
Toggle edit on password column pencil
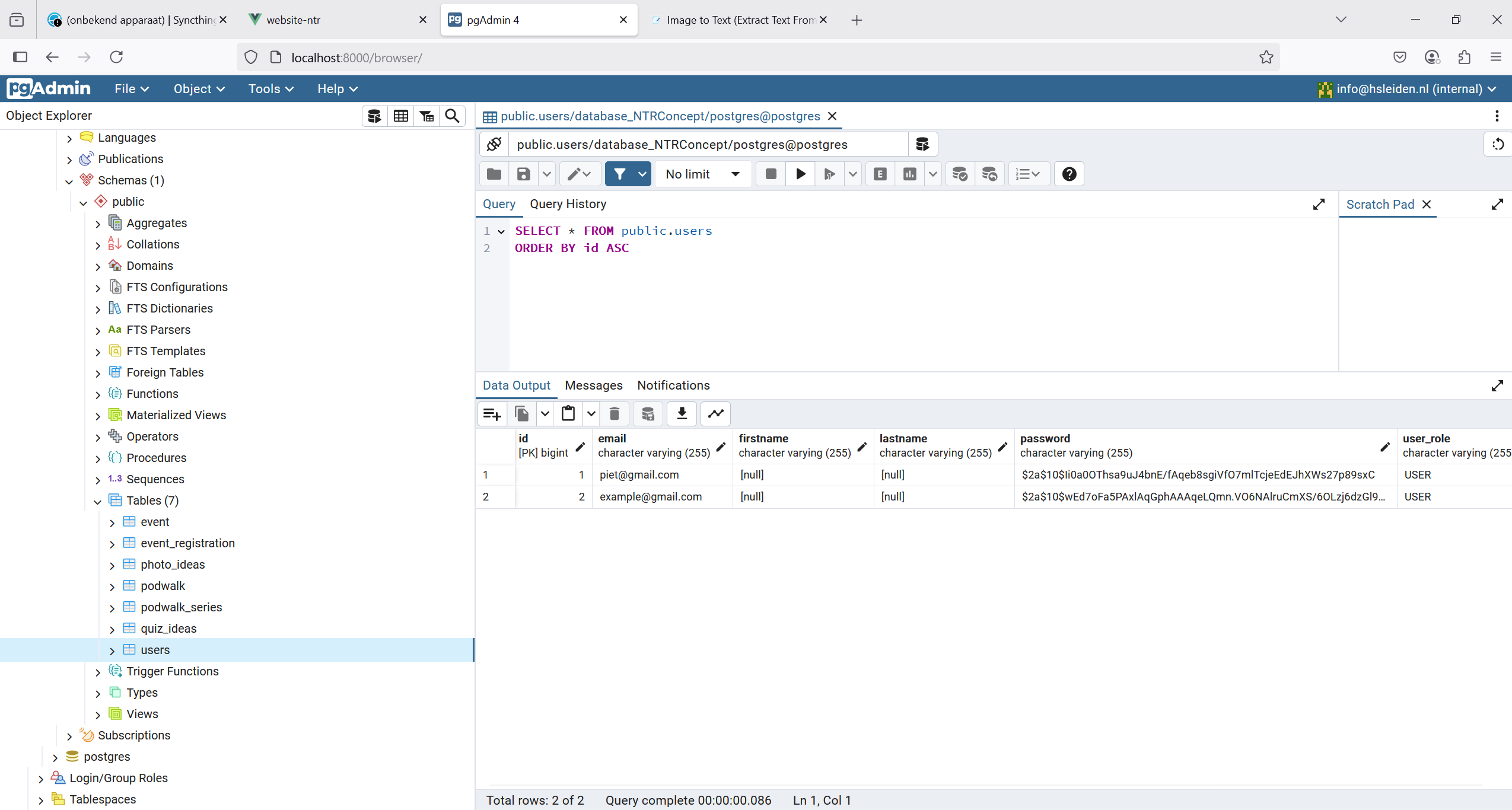(1385, 447)
